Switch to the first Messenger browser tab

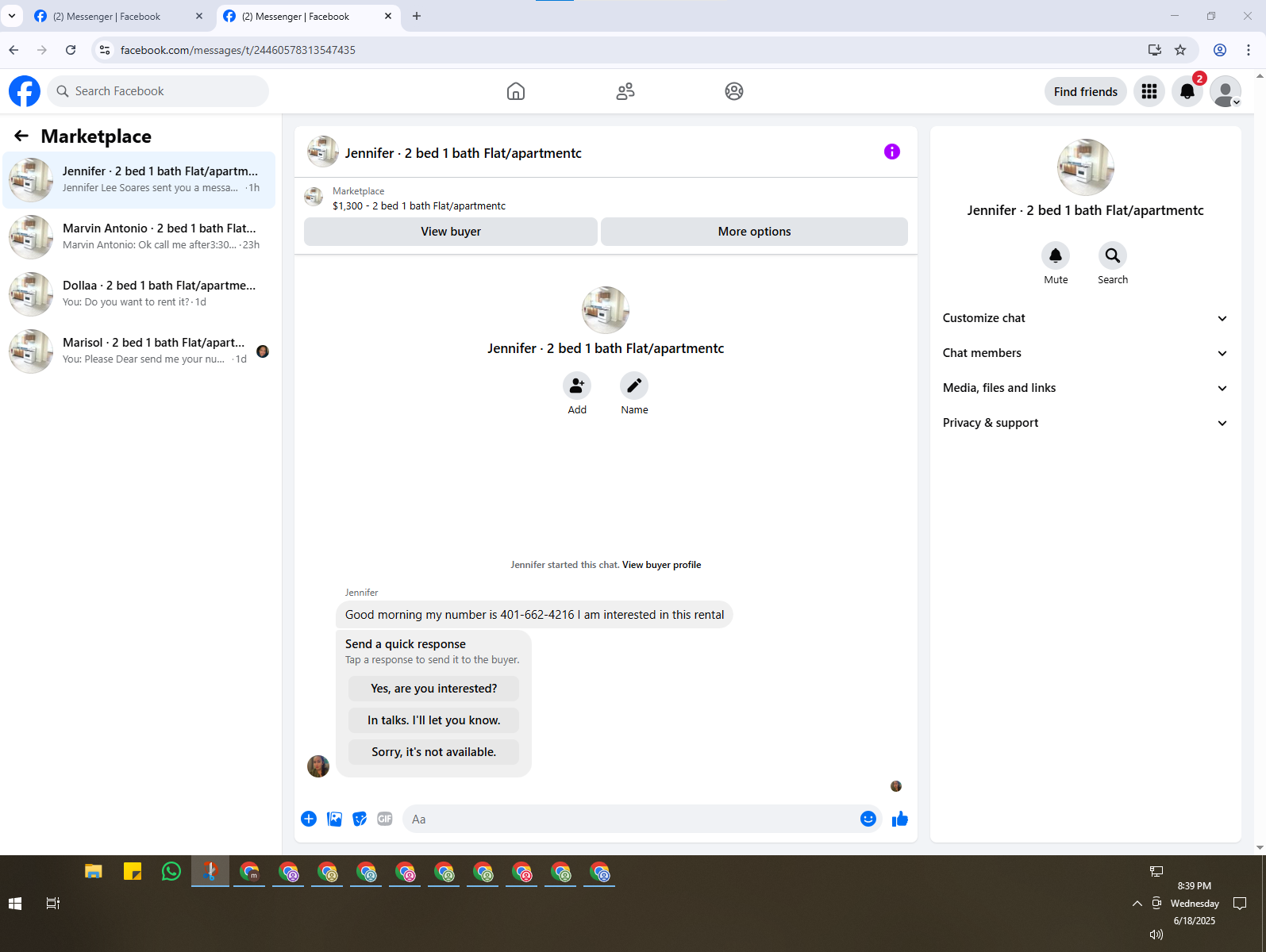117,16
